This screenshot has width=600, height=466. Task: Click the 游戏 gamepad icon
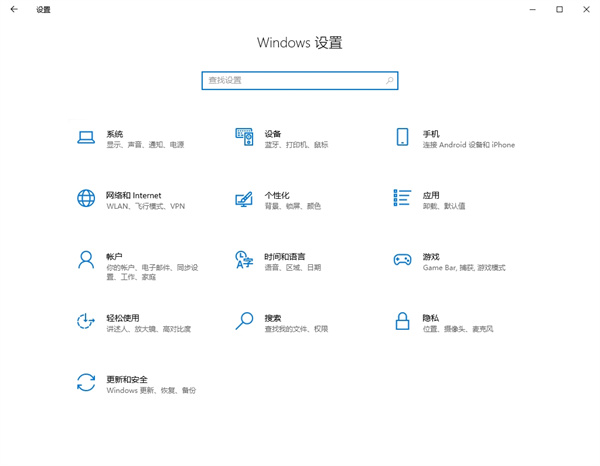pyautogui.click(x=402, y=260)
